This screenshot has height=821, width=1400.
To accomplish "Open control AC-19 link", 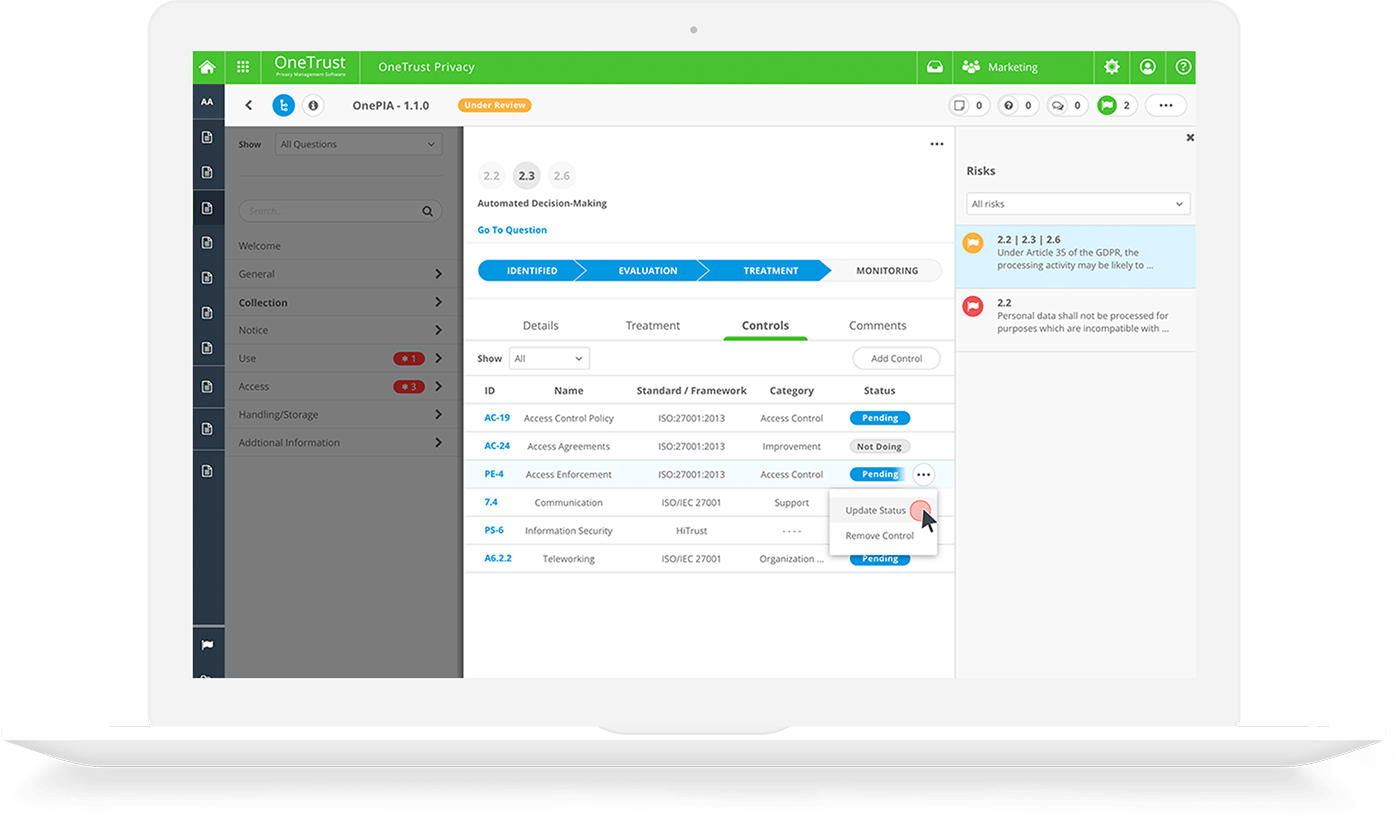I will tap(497, 418).
